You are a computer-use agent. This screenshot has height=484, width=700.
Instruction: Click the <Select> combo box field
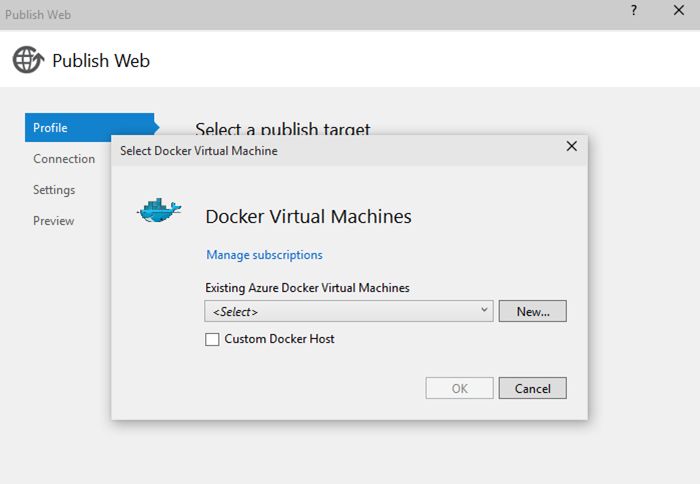point(340,311)
